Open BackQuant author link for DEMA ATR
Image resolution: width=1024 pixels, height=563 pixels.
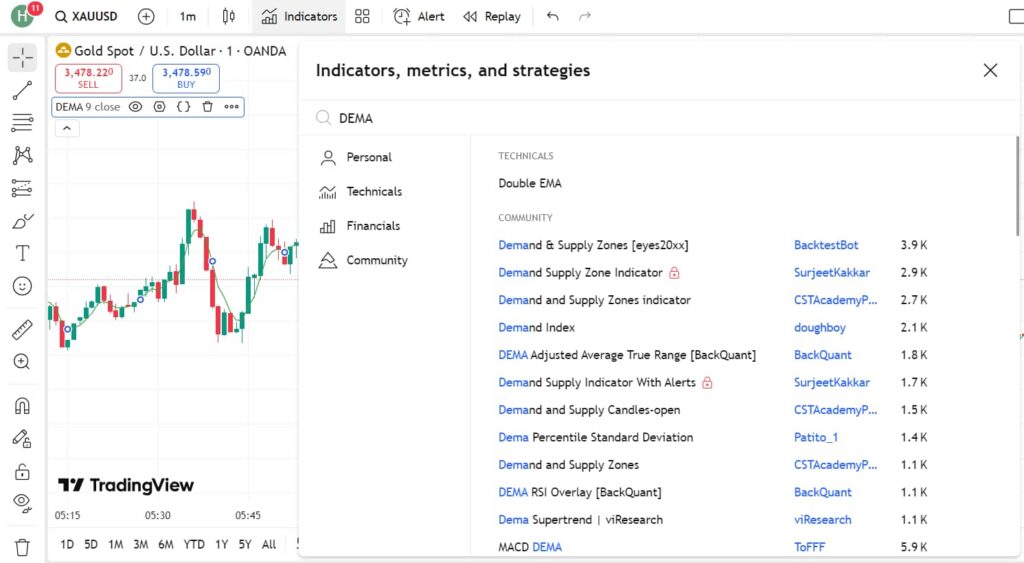point(823,355)
